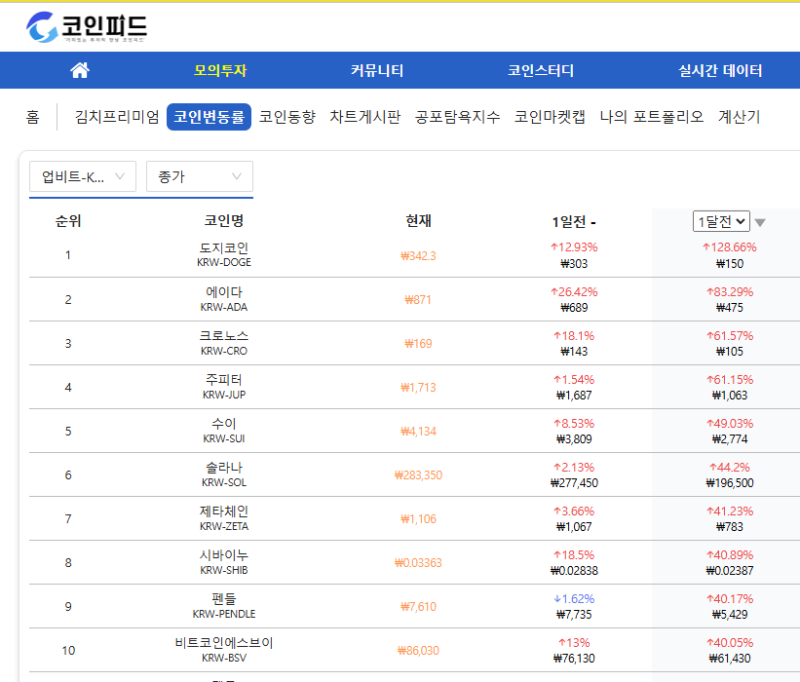Open the 차트게시판 tab
Image resolution: width=800 pixels, height=682 pixels.
(365, 117)
